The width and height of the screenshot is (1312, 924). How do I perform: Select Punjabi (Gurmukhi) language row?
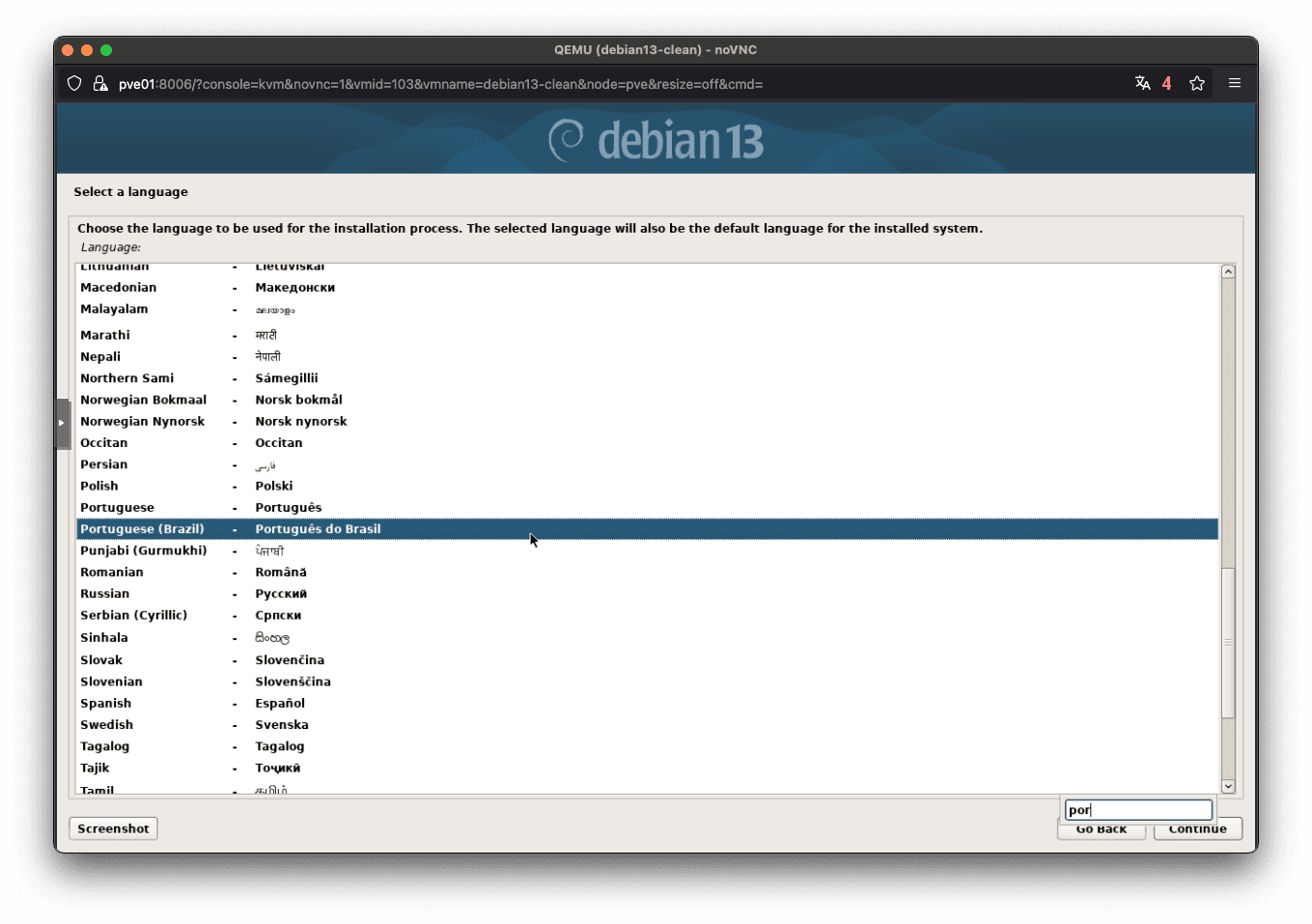[647, 550]
